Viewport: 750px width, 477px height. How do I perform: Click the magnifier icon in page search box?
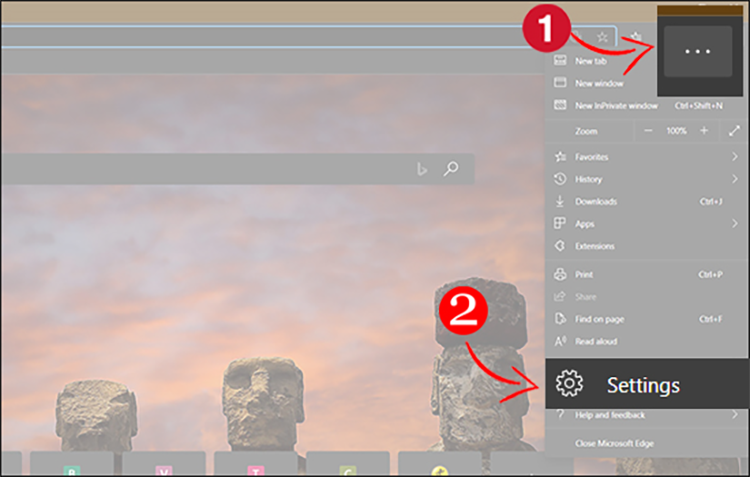coord(451,168)
